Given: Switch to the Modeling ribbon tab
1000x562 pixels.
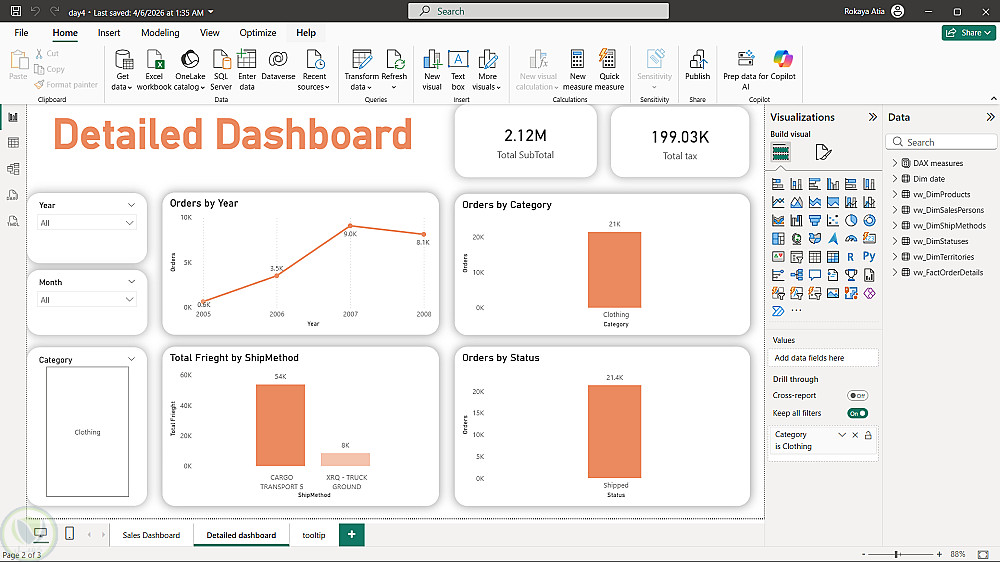Looking at the screenshot, I should click(160, 33).
